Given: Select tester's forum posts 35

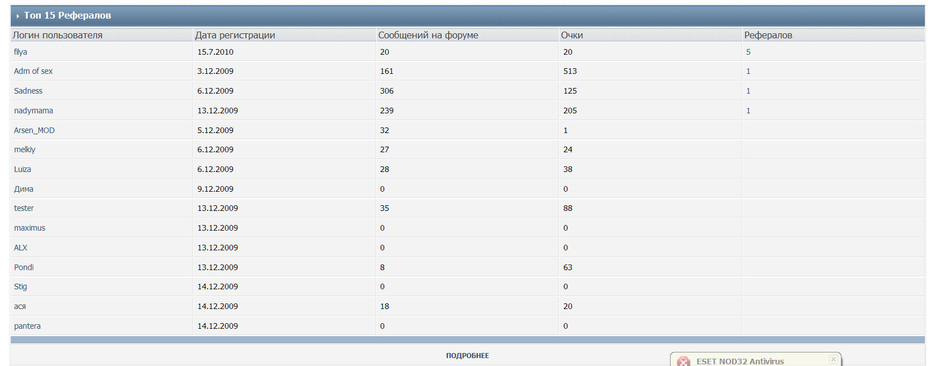Looking at the screenshot, I should pyautogui.click(x=384, y=208).
